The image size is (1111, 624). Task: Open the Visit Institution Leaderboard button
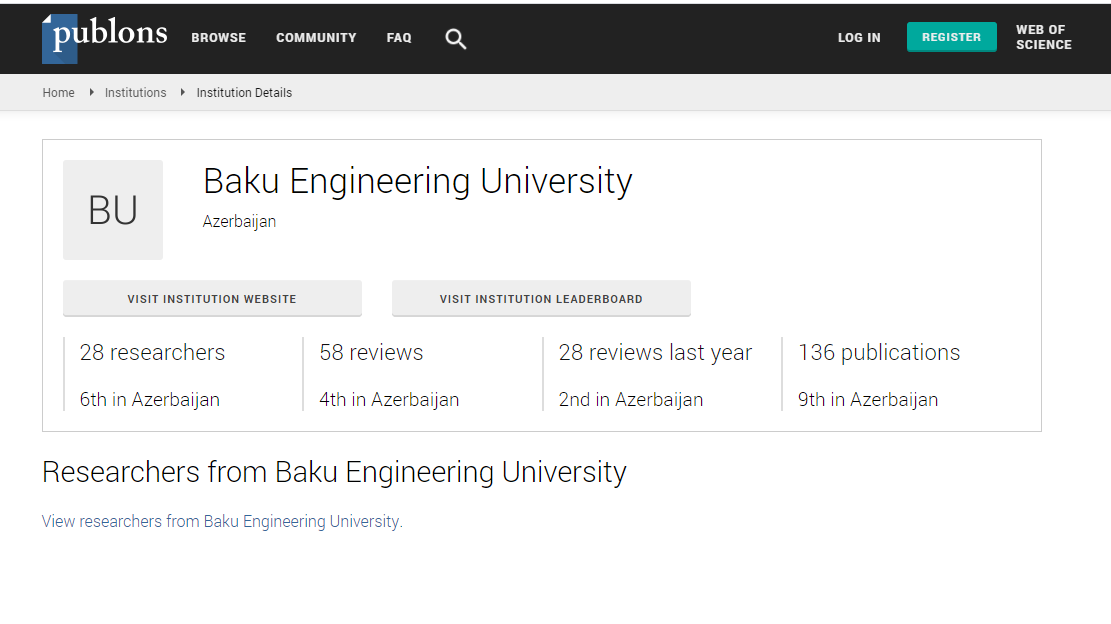[541, 299]
